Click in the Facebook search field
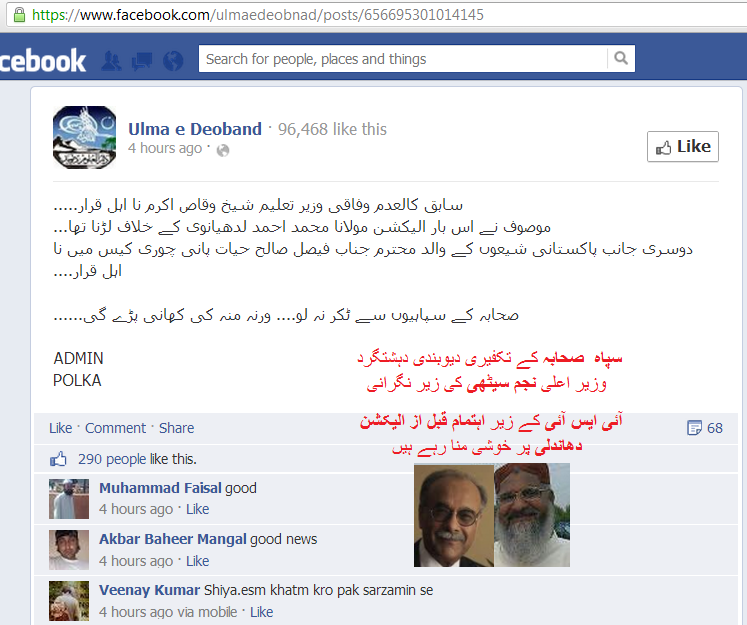 click(403, 59)
